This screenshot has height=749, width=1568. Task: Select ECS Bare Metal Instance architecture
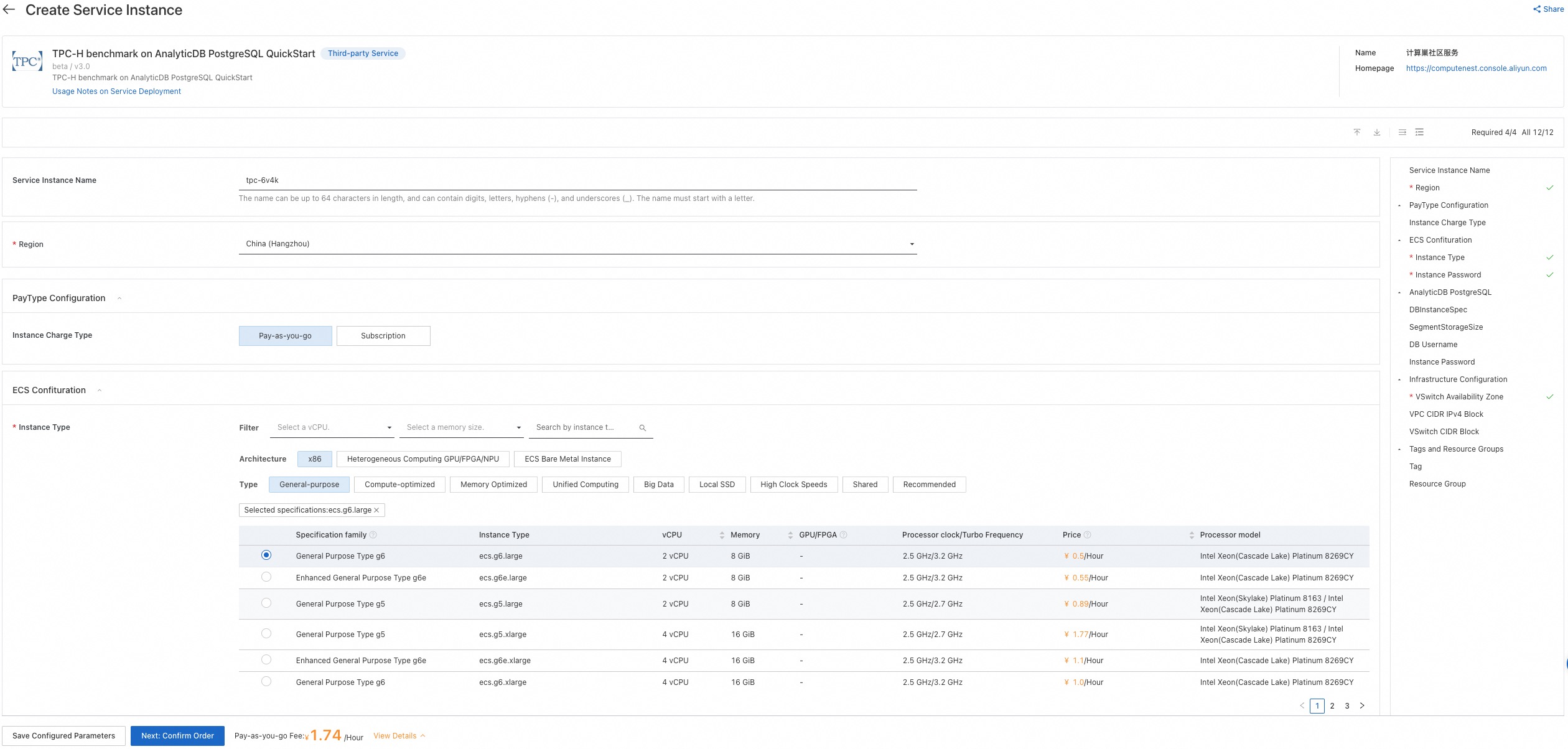[567, 459]
